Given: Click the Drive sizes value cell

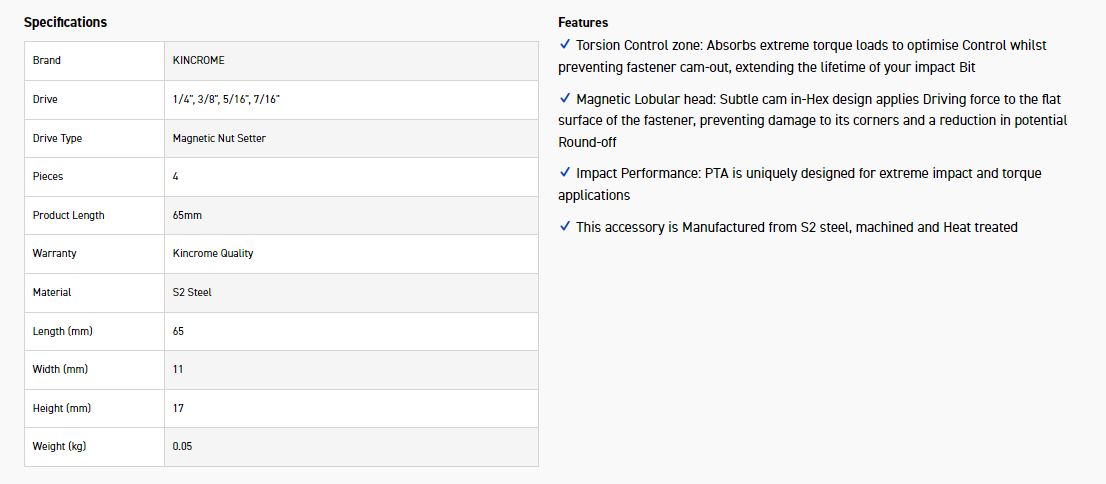Looking at the screenshot, I should 233,99.
